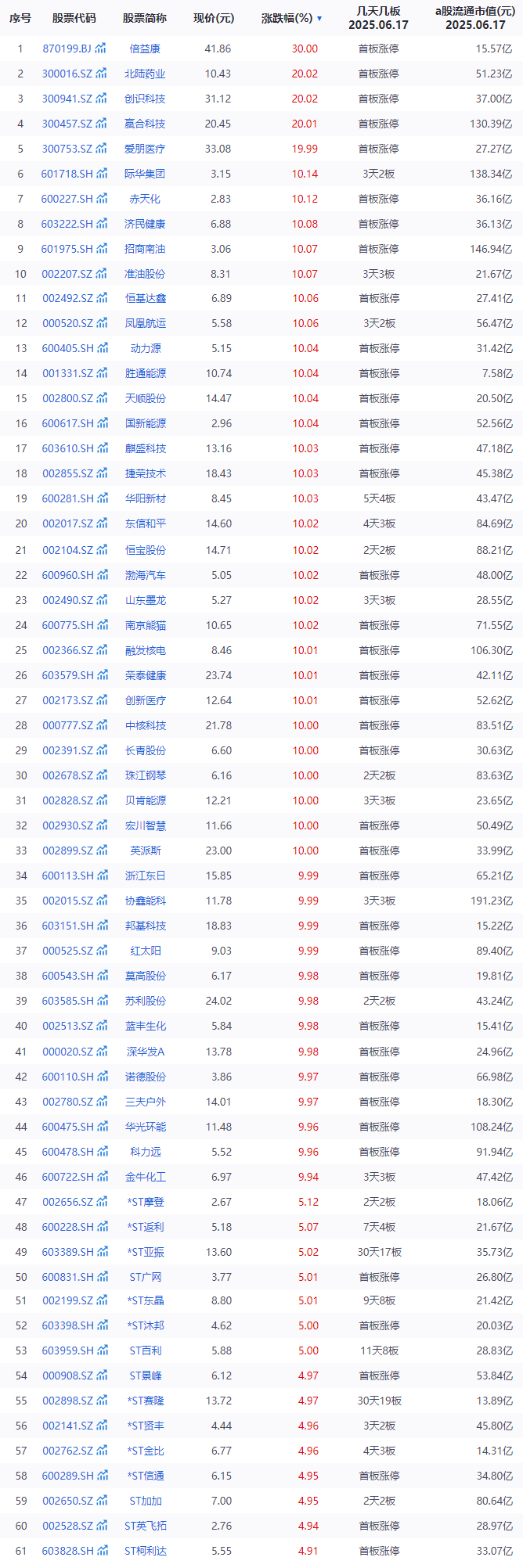
Task: Open chart icon next to 600478.SH
Action: point(102,1152)
